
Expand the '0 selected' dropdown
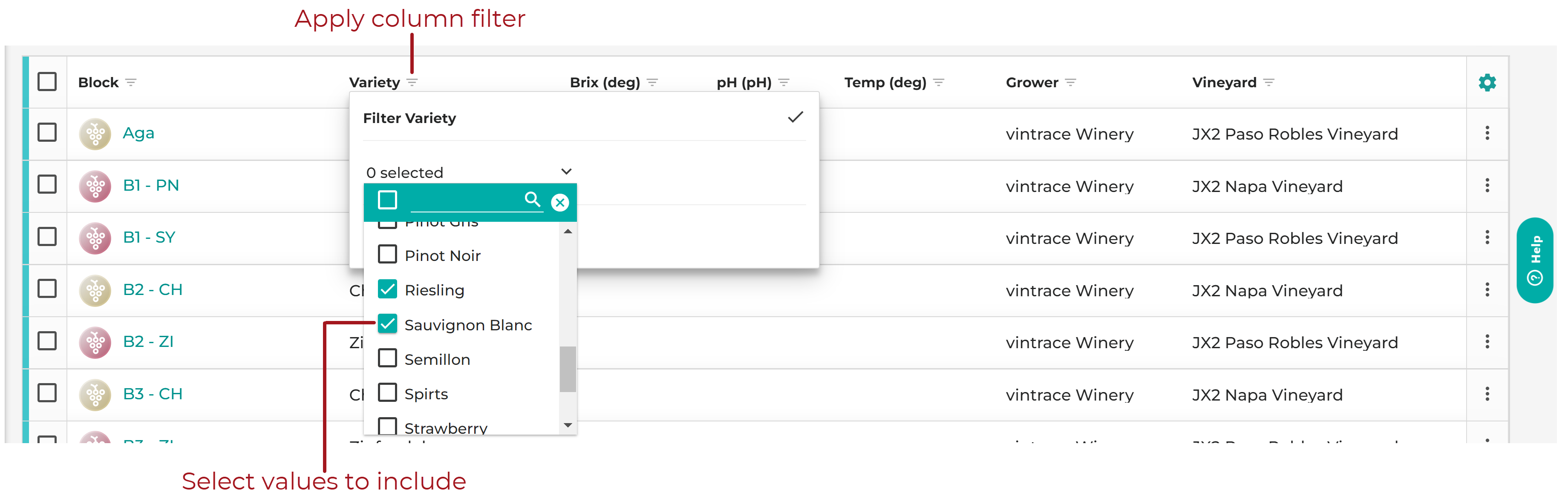469,173
